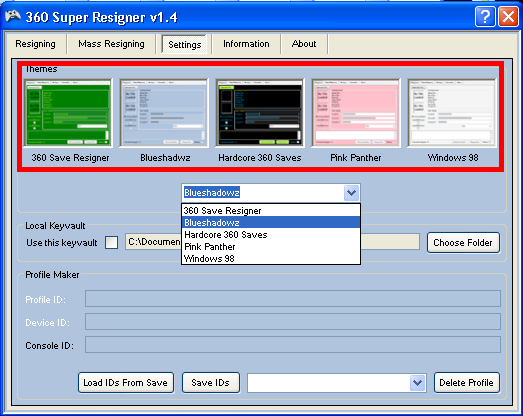Choose the black Hardcore 360 Saves thumbnail
The image size is (523, 416).
coord(260,113)
